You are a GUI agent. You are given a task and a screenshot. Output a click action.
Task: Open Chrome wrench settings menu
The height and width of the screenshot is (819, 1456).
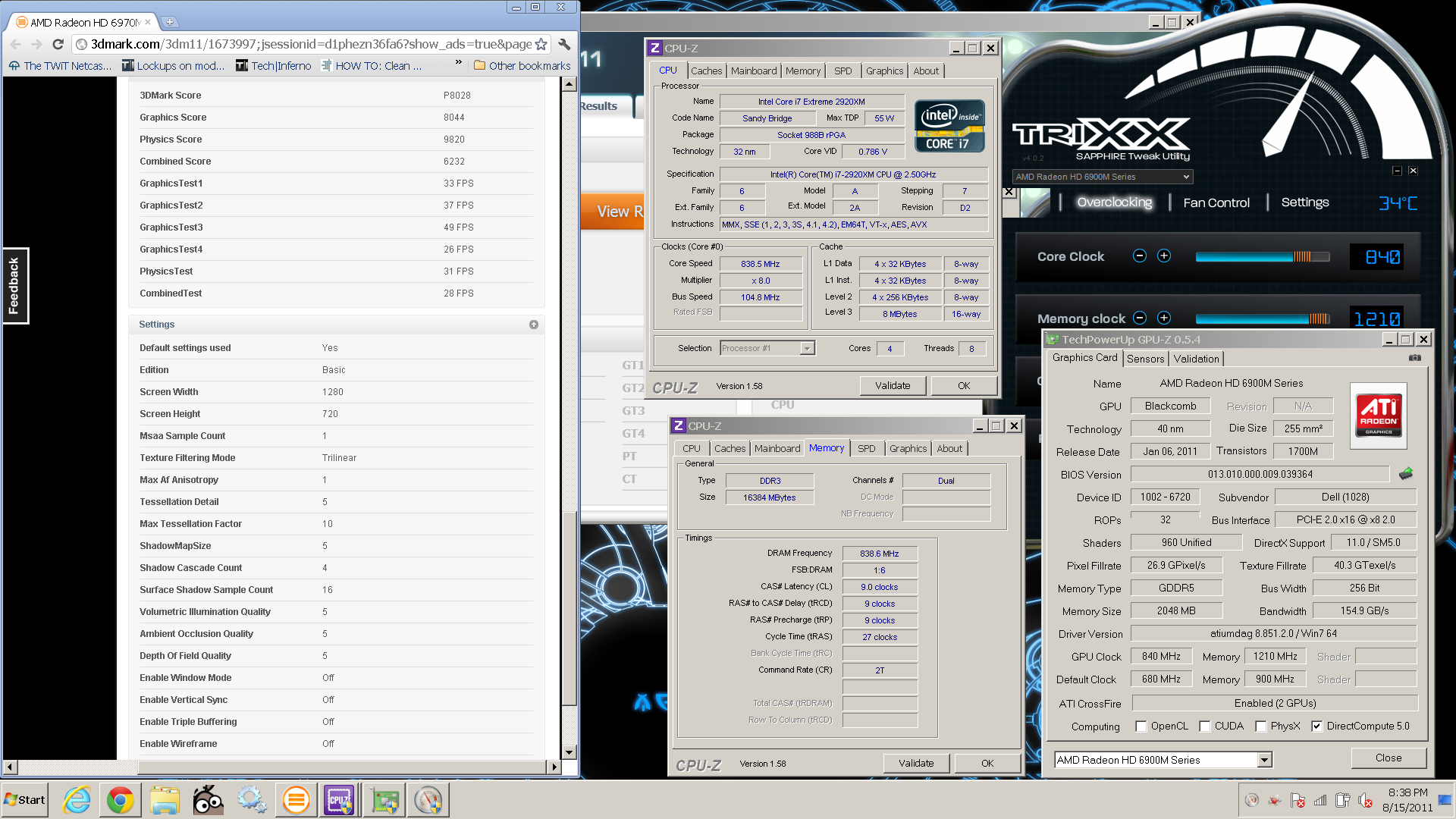point(564,44)
